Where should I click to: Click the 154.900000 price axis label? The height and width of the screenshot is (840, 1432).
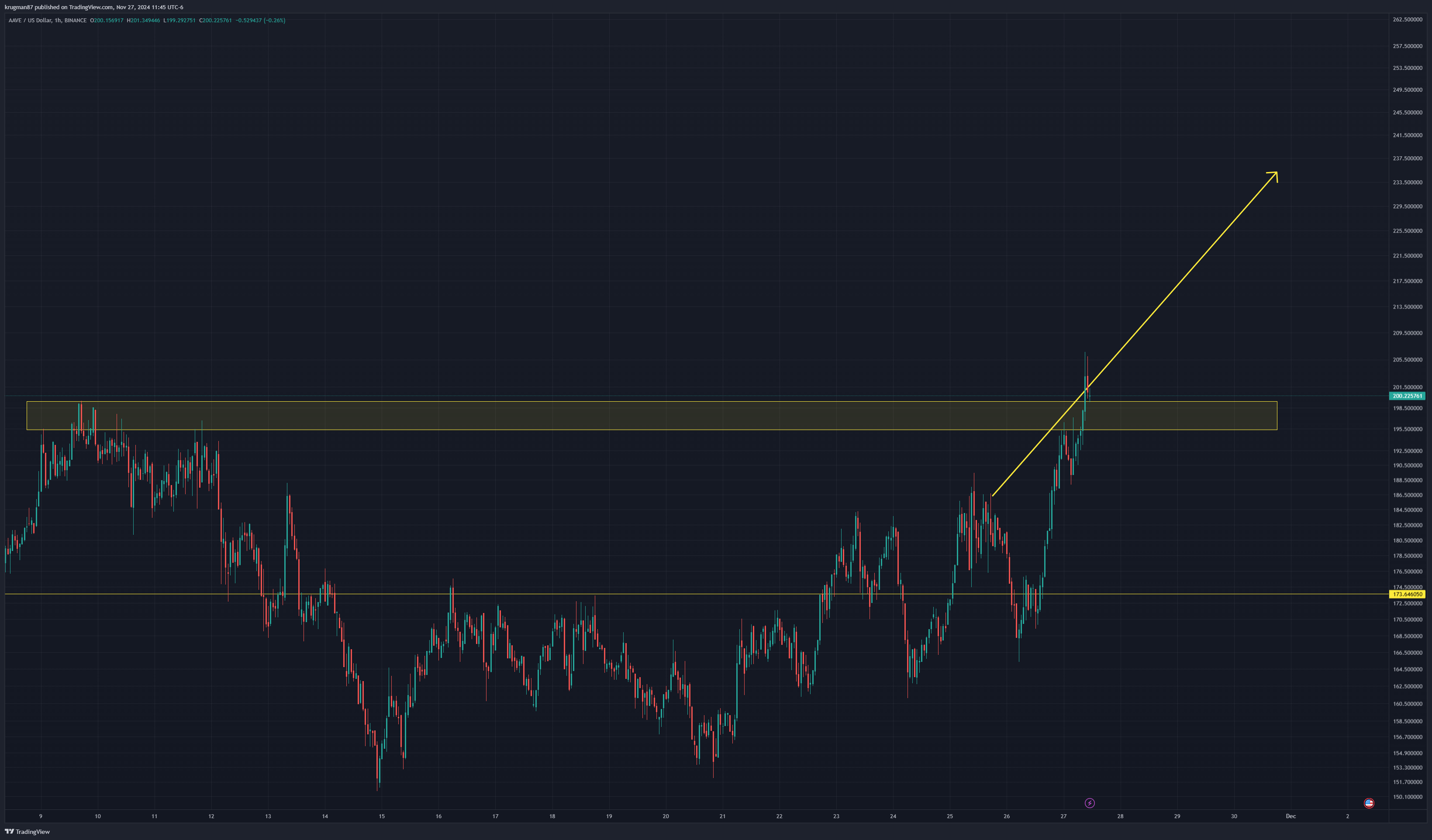[1408, 753]
